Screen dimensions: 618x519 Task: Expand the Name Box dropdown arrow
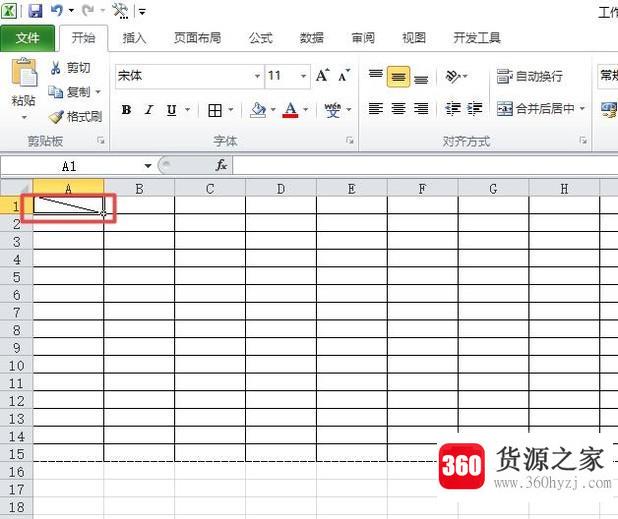click(x=148, y=166)
